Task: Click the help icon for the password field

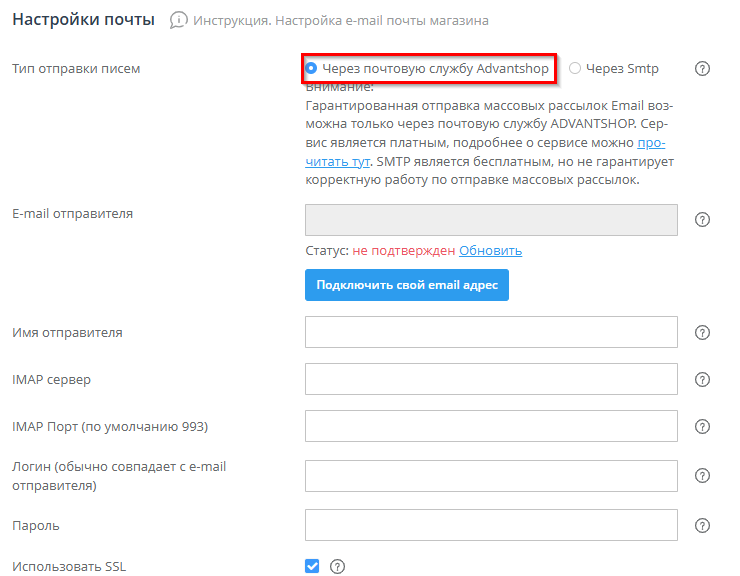Action: pos(702,525)
